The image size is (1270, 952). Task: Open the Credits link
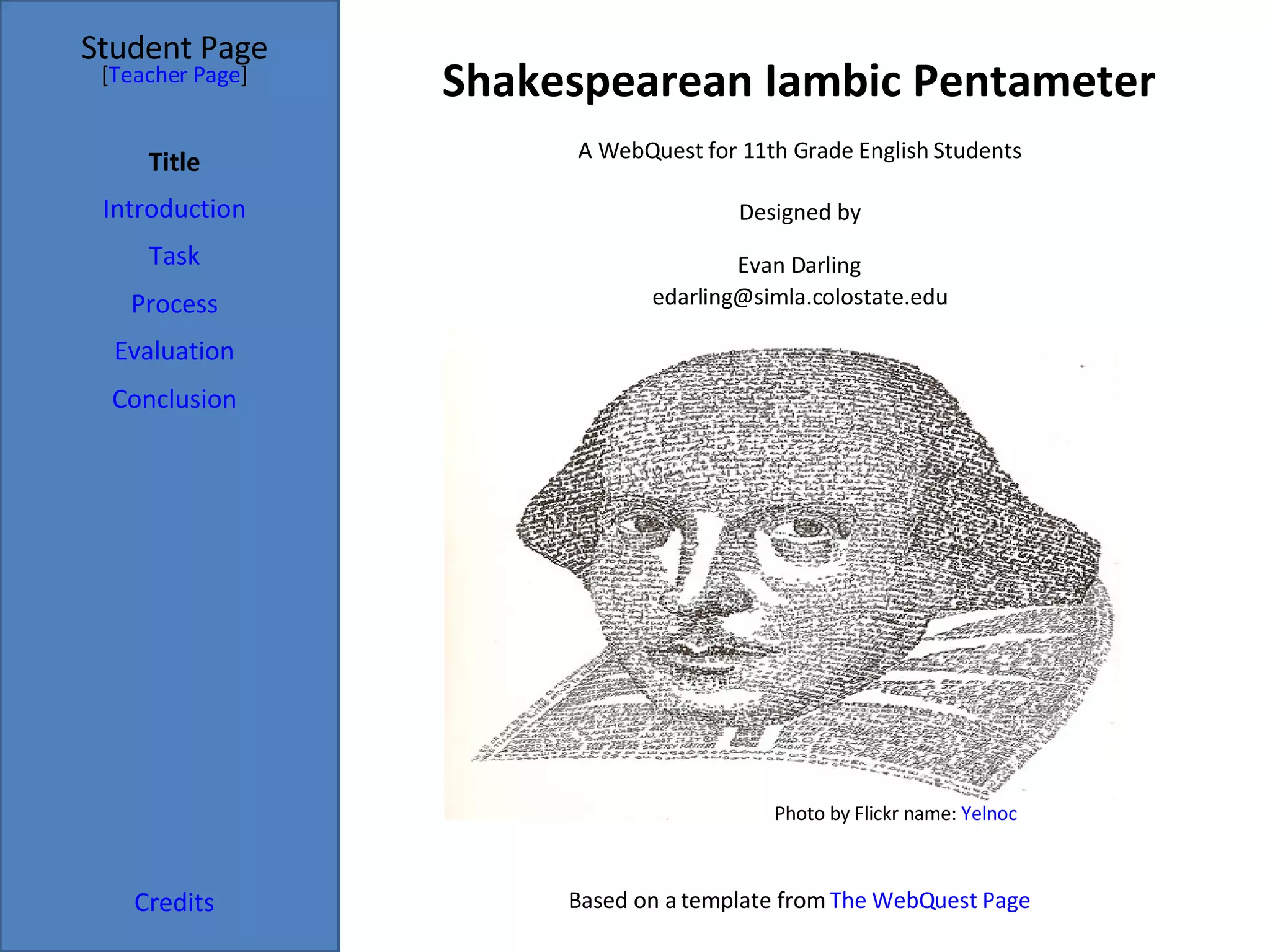(174, 902)
